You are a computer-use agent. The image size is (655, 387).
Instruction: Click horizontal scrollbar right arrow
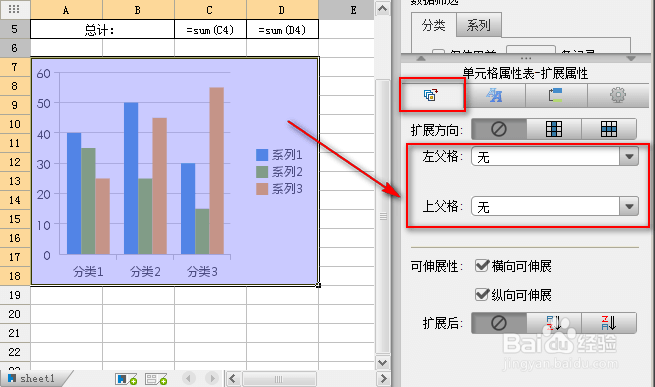pos(383,379)
